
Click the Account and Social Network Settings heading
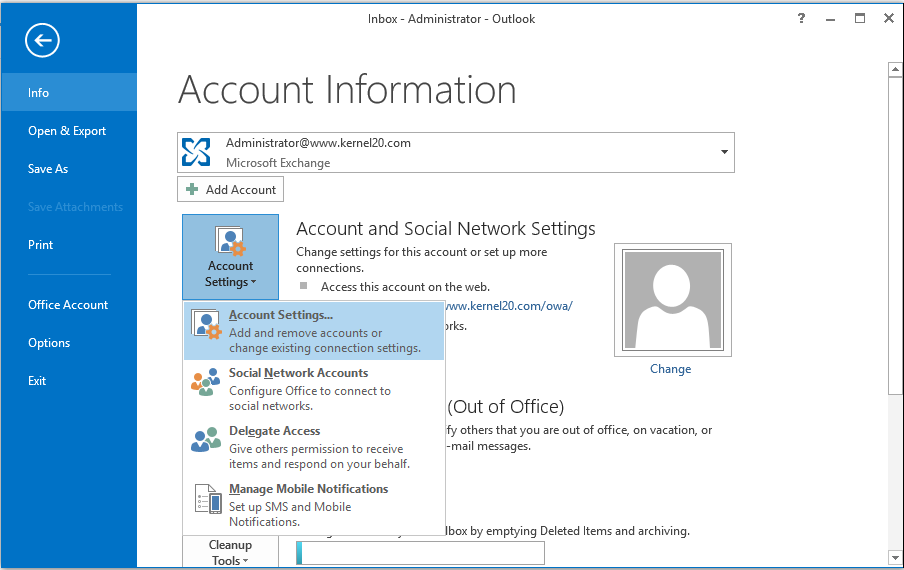[x=446, y=229]
